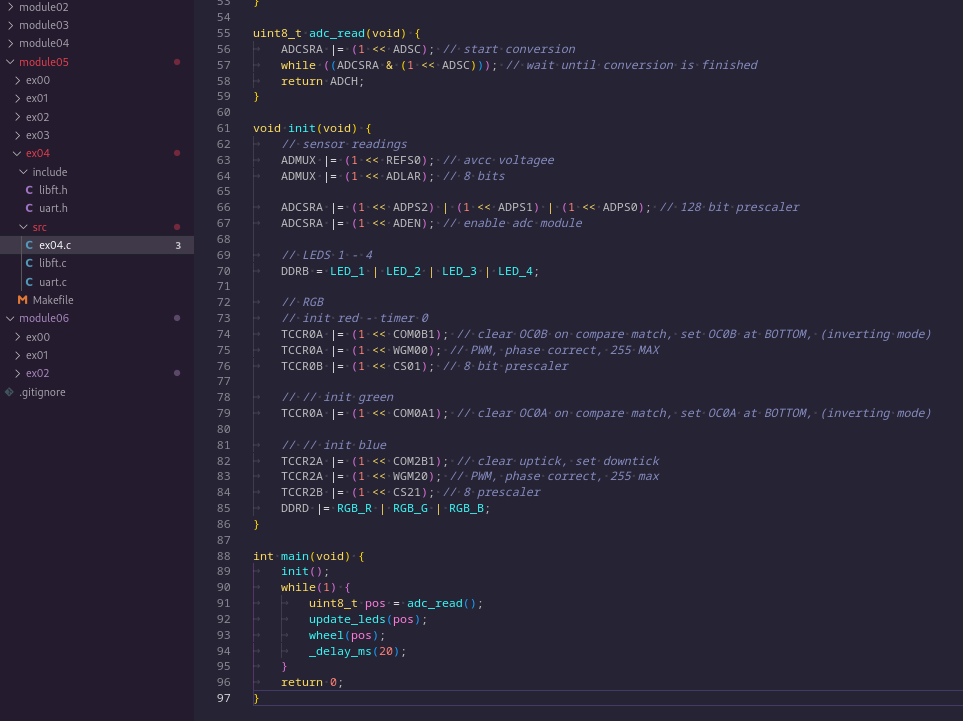This screenshot has width=963, height=721.
Task: Open libft.c in the src folder
Action: point(53,263)
